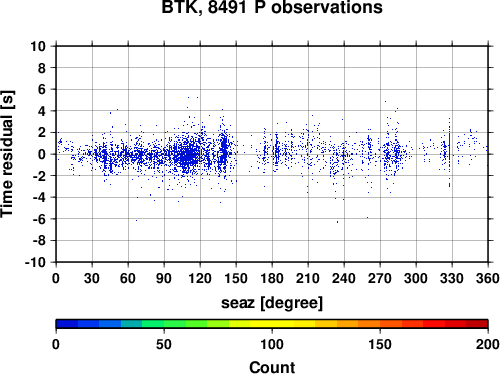Click the "Count" colorbar label
The width and height of the screenshot is (500, 374).
pos(272,367)
